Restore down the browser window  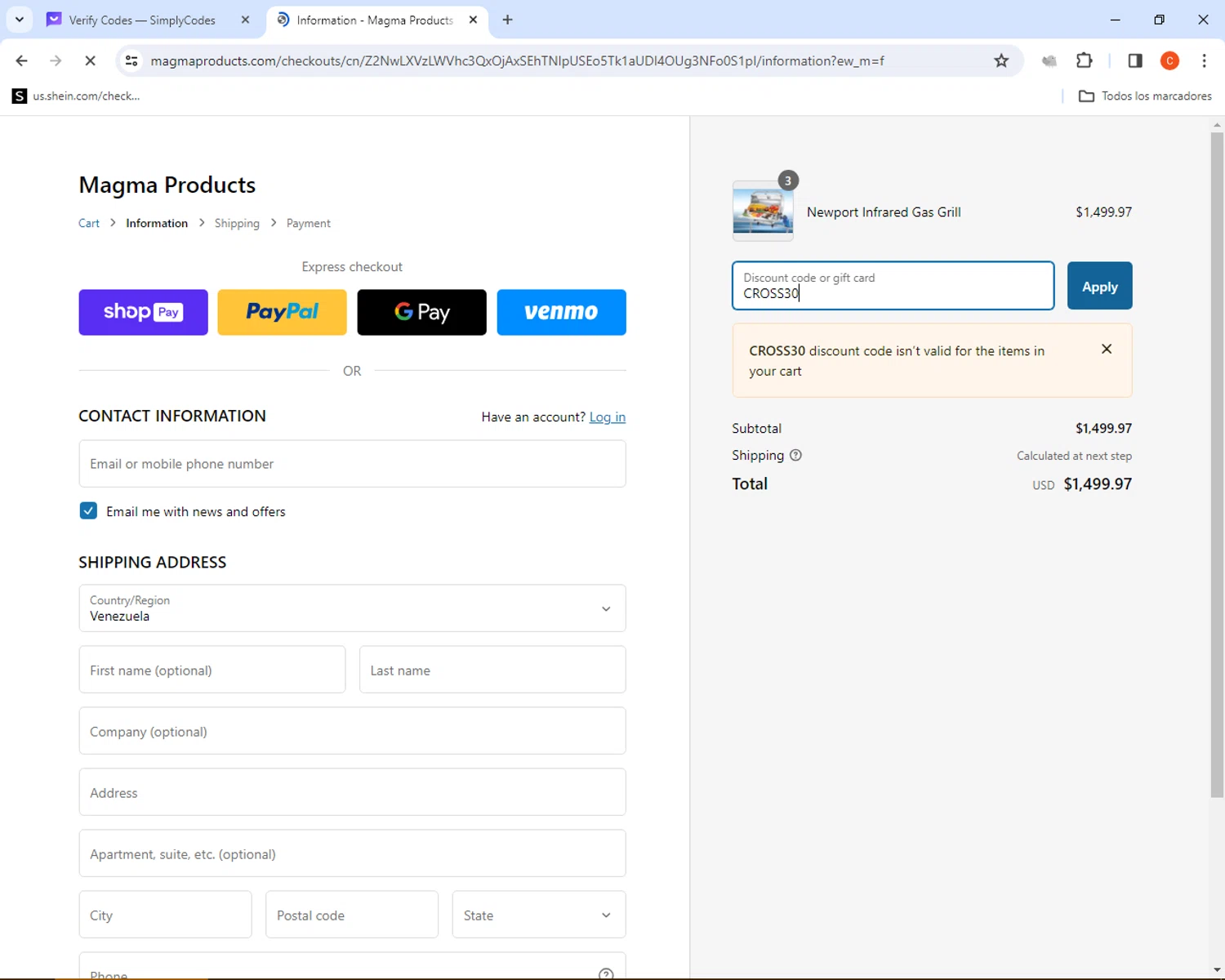(1159, 20)
